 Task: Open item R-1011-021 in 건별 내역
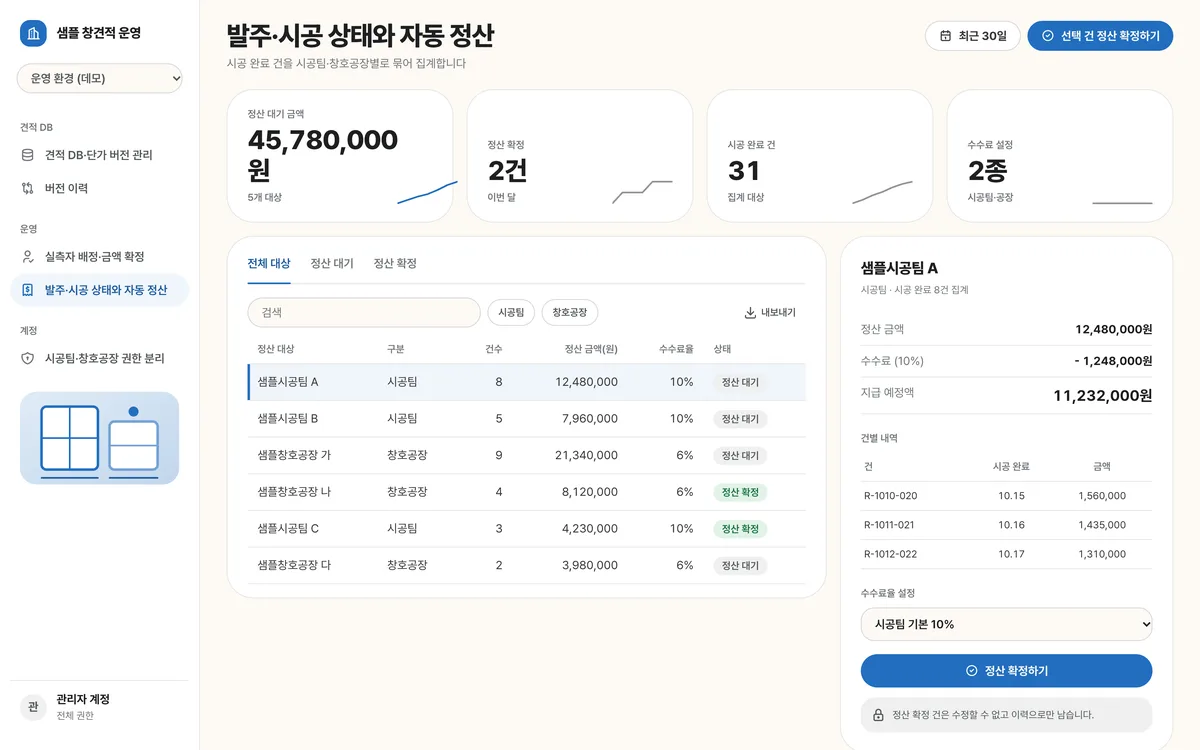(1006, 525)
